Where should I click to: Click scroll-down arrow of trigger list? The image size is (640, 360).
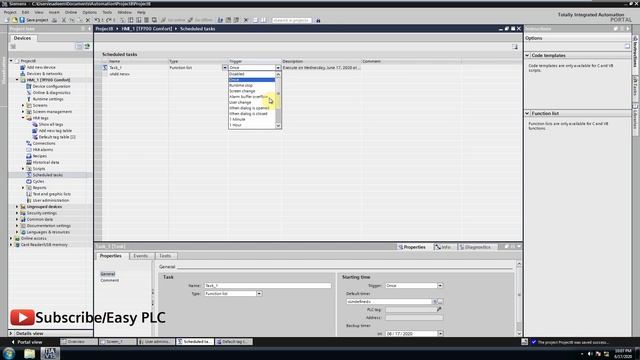(278, 126)
